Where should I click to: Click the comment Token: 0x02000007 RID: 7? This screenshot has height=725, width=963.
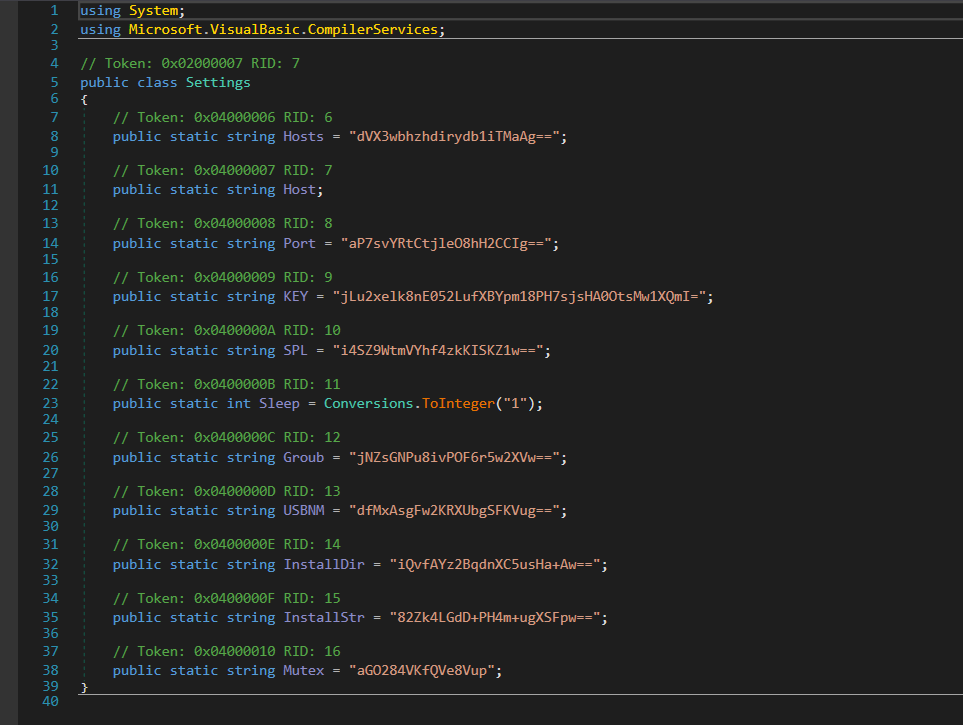190,64
